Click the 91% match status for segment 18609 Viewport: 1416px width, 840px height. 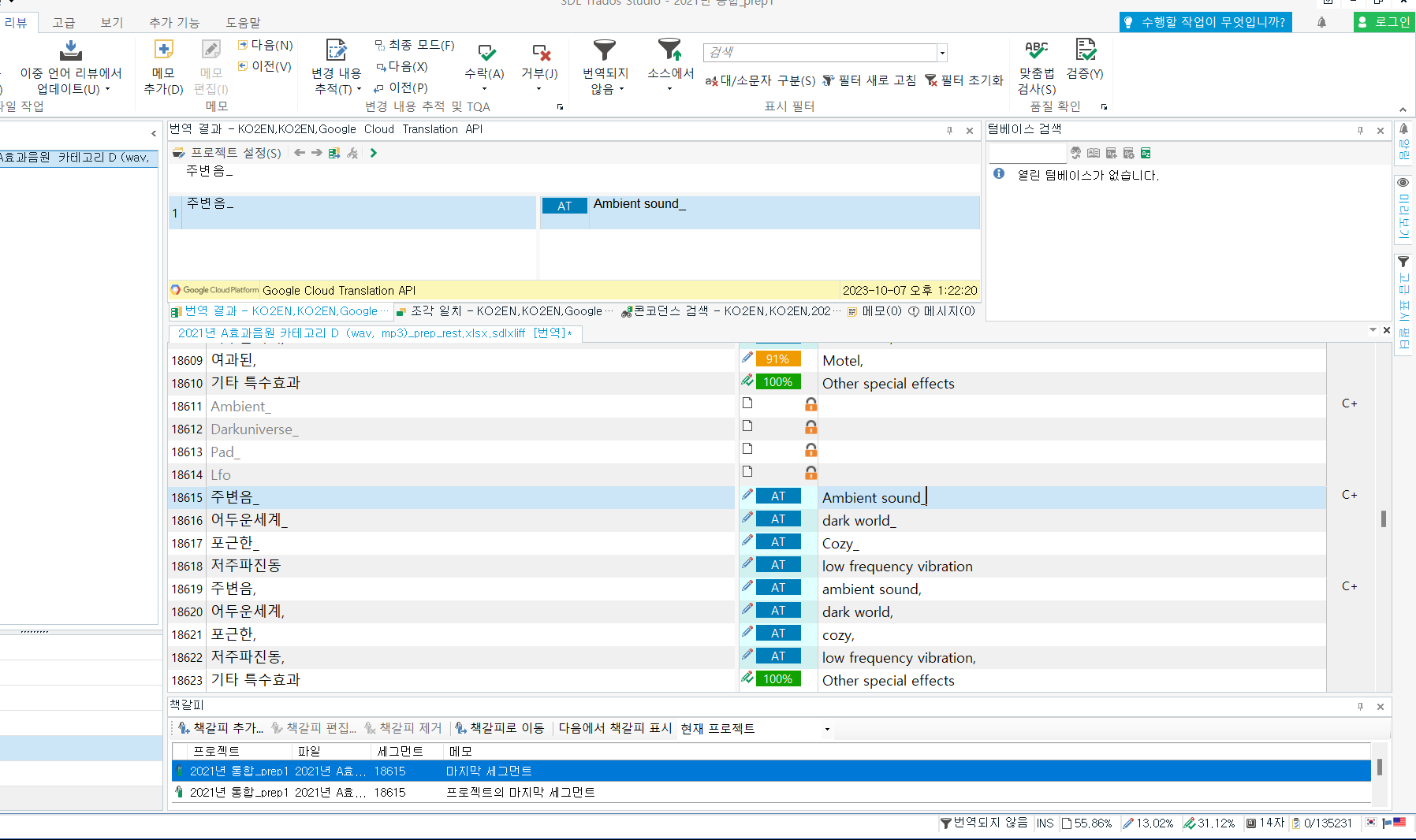[777, 359]
